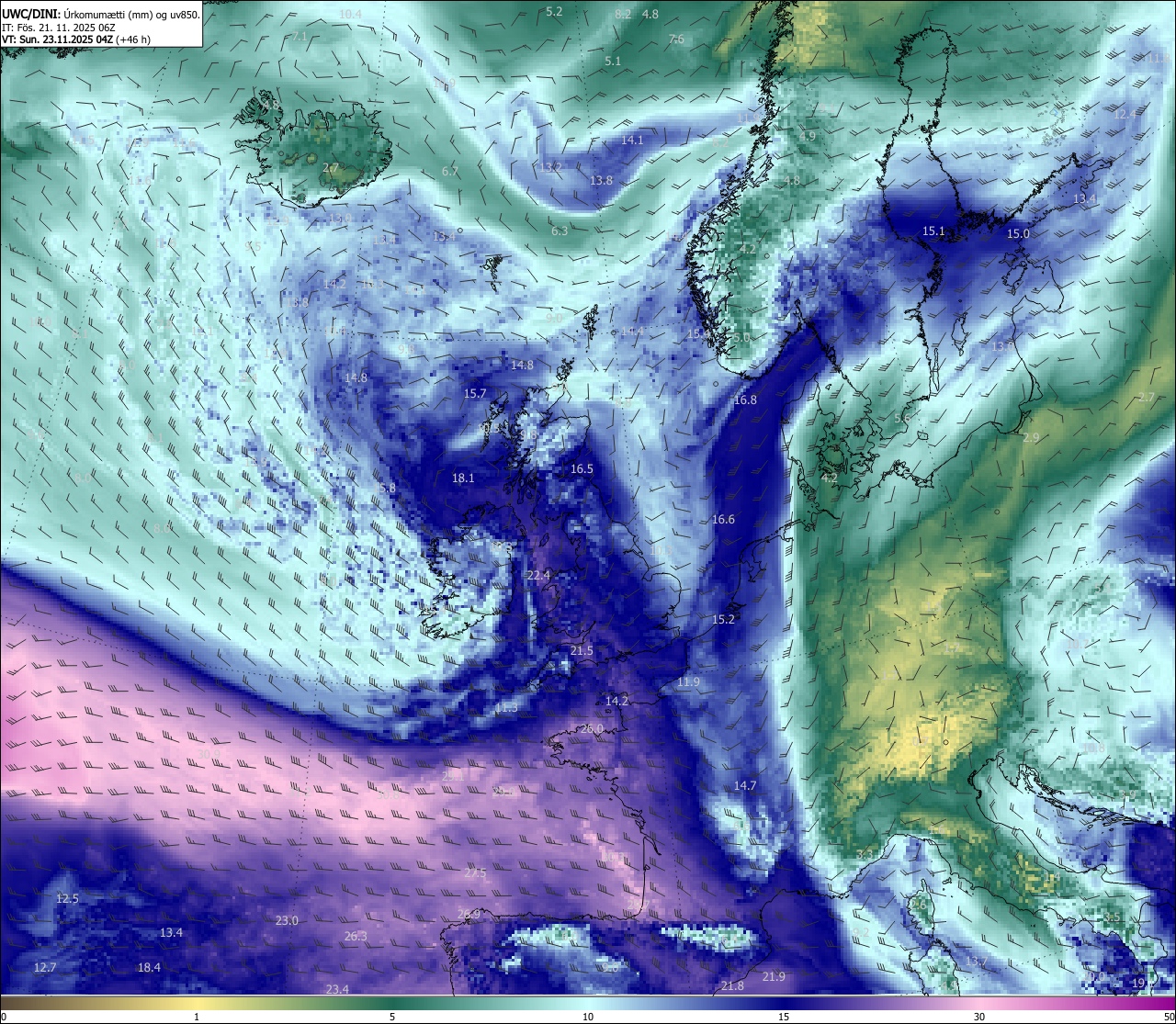The height and width of the screenshot is (1024, 1176).
Task: Click the 21.8 value label
Action: pos(732,985)
